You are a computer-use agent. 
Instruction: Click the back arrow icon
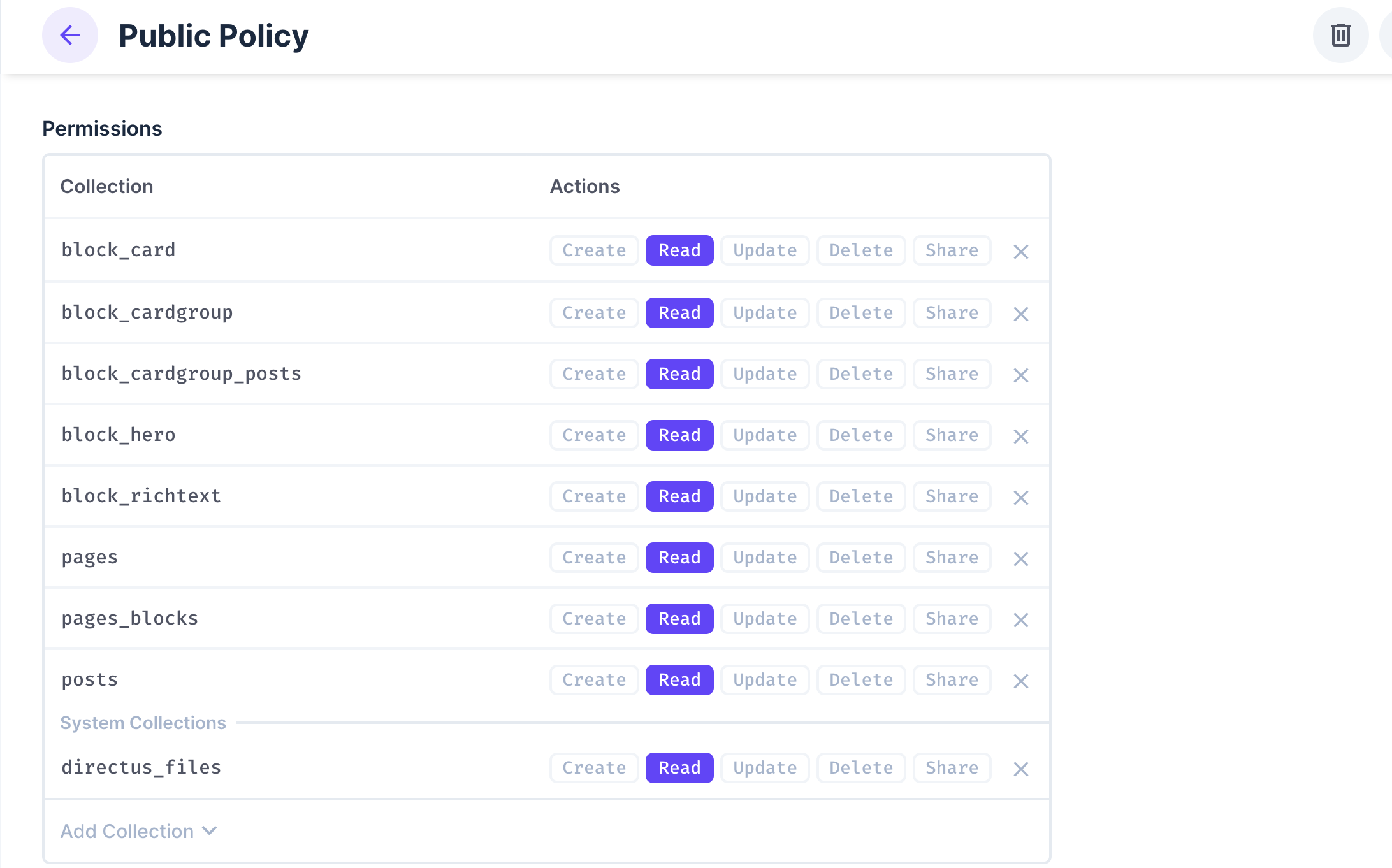pyautogui.click(x=70, y=35)
